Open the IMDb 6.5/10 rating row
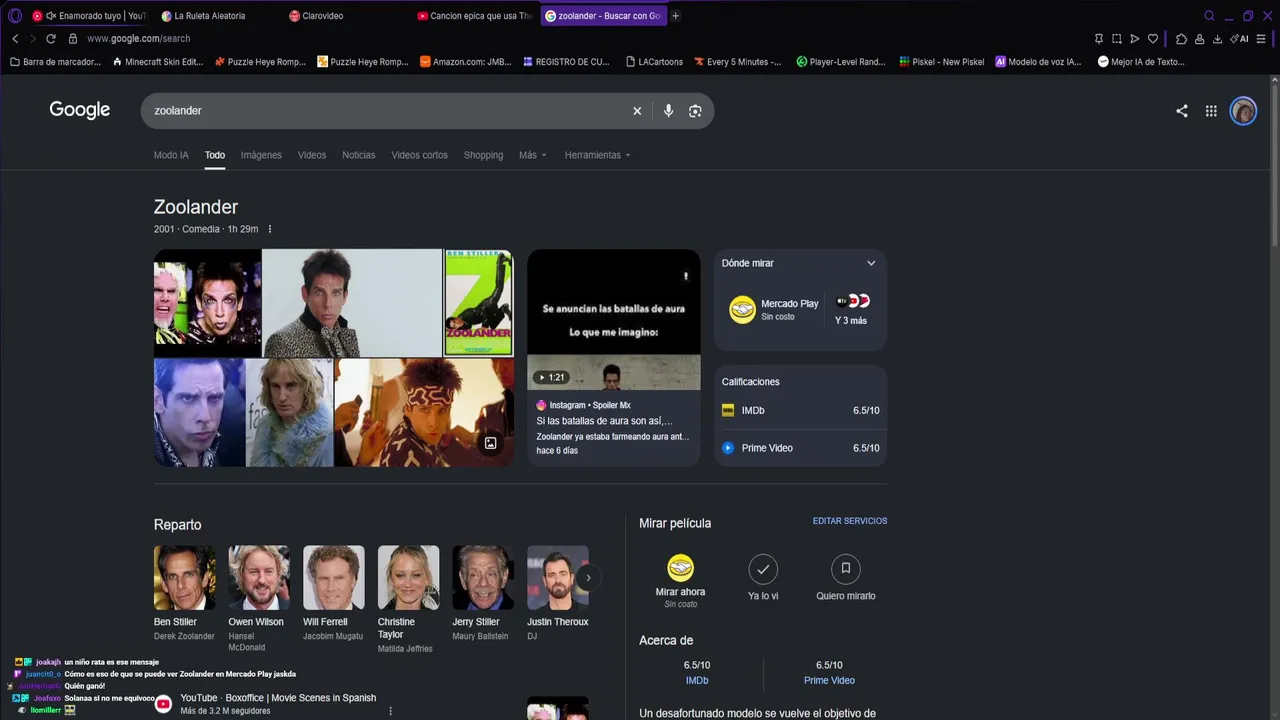The width and height of the screenshot is (1280, 720). 801,410
